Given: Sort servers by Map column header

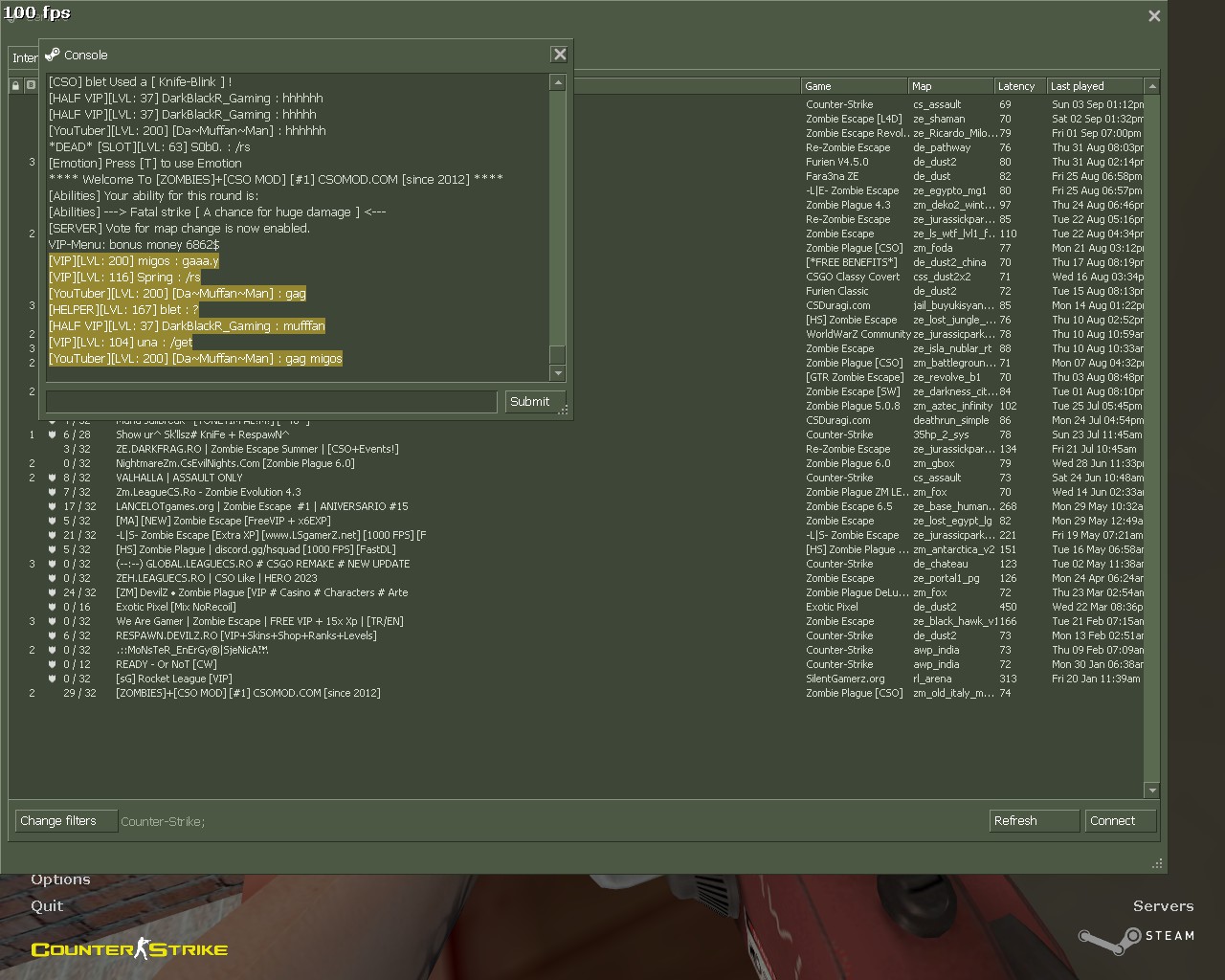Looking at the screenshot, I should pyautogui.click(x=949, y=86).
